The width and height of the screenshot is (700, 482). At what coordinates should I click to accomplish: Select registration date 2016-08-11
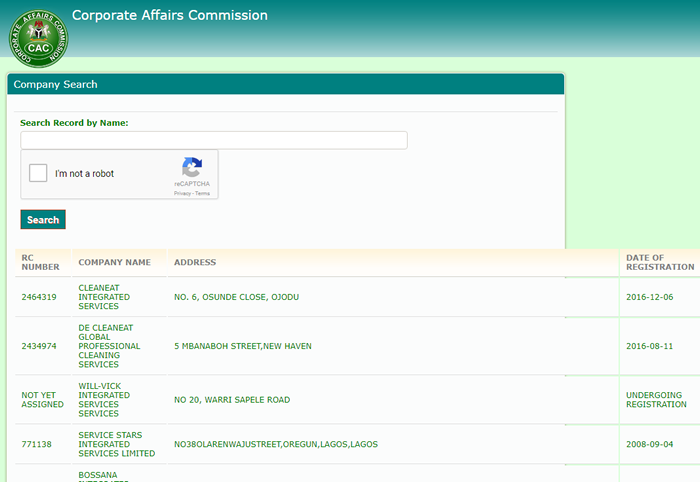[x=650, y=346]
